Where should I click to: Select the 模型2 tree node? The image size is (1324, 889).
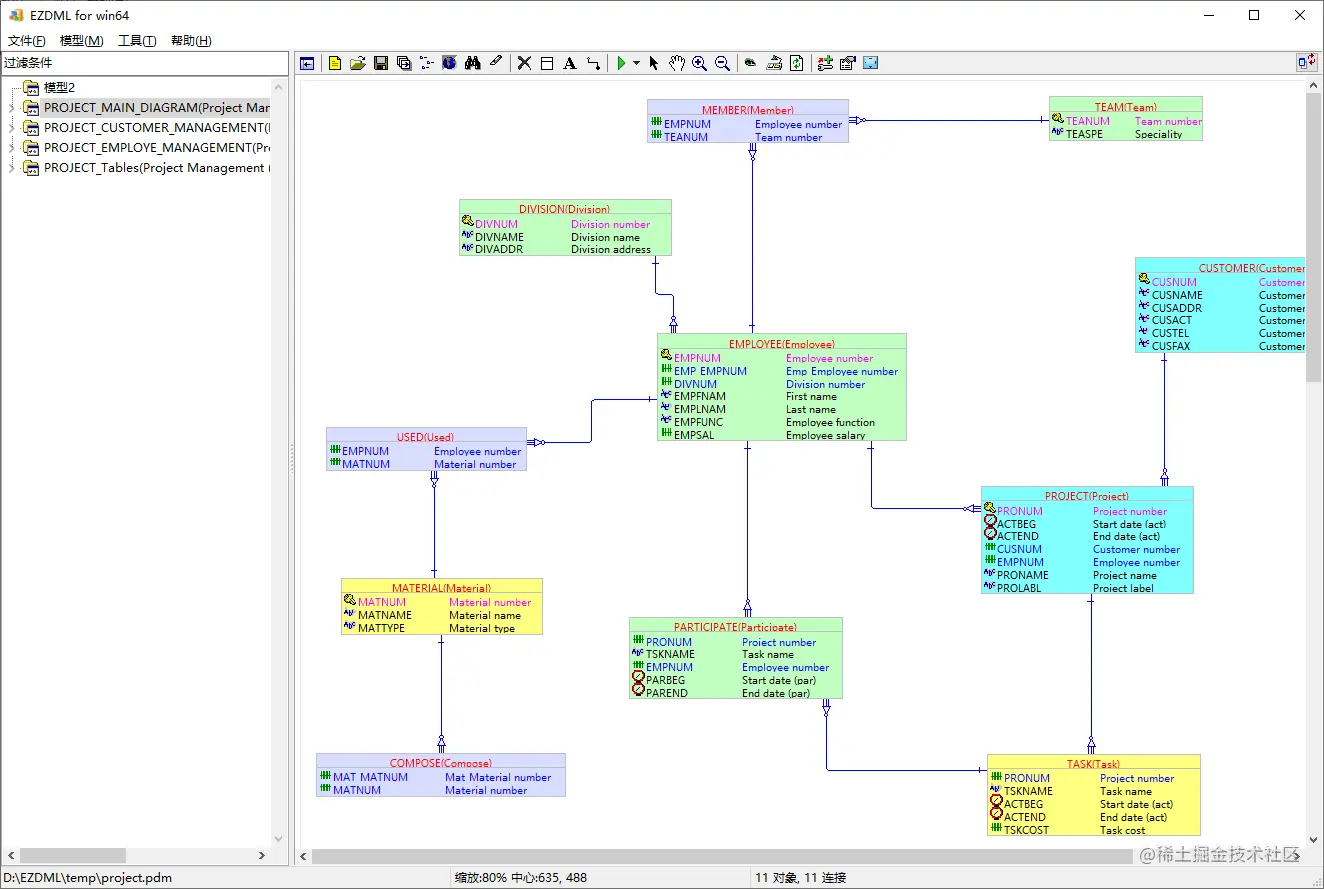[59, 88]
